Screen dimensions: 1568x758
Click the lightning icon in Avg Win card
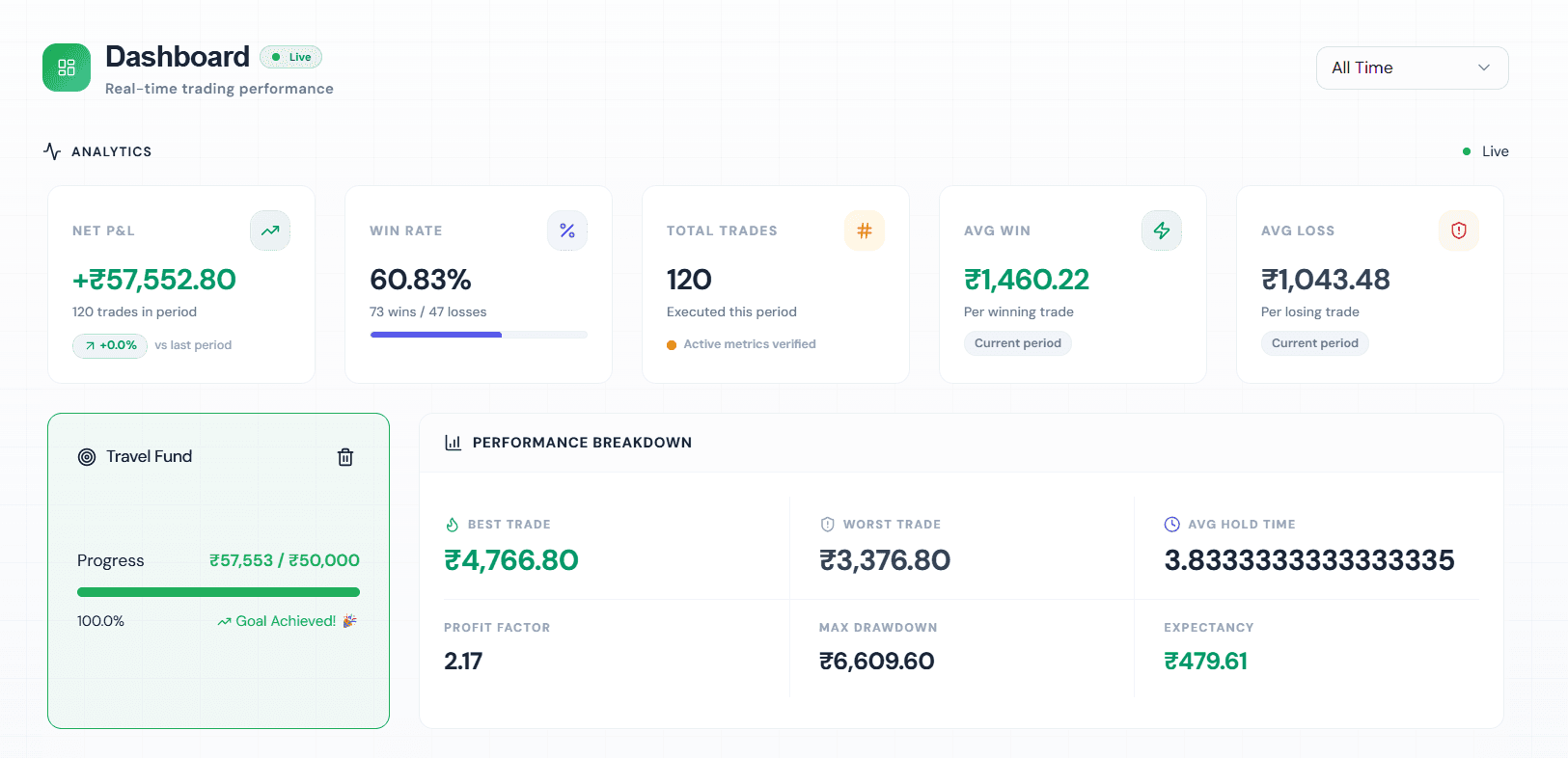point(1162,230)
